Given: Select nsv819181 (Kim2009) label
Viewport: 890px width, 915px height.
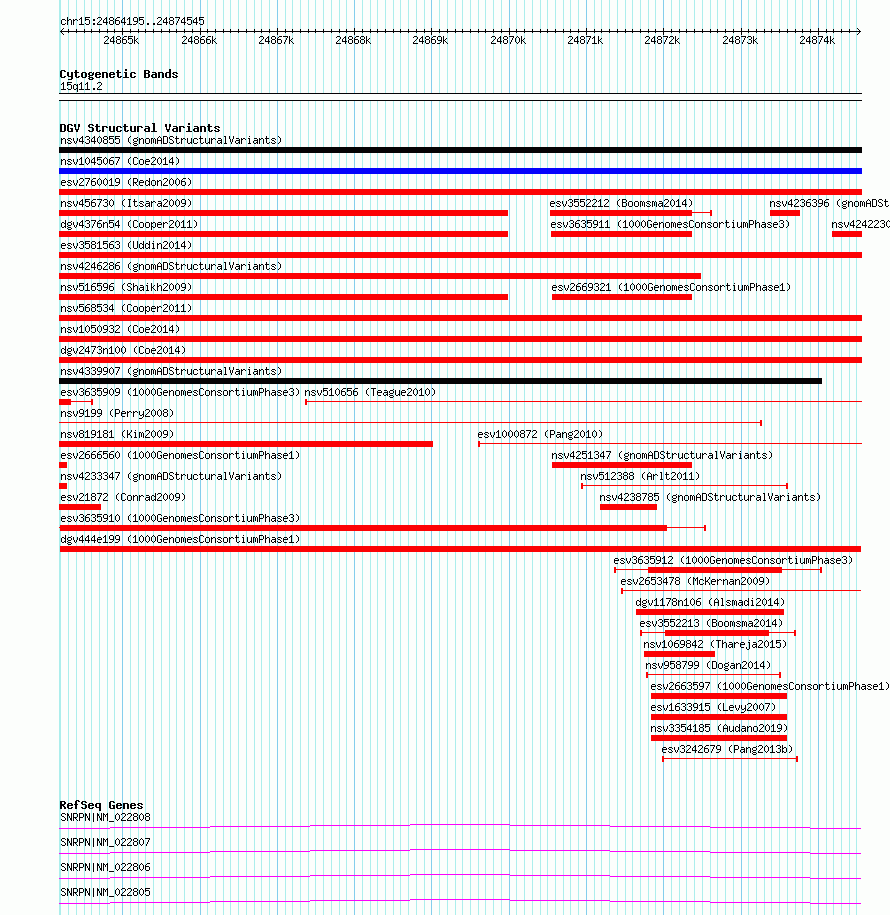Looking at the screenshot, I should (117, 434).
